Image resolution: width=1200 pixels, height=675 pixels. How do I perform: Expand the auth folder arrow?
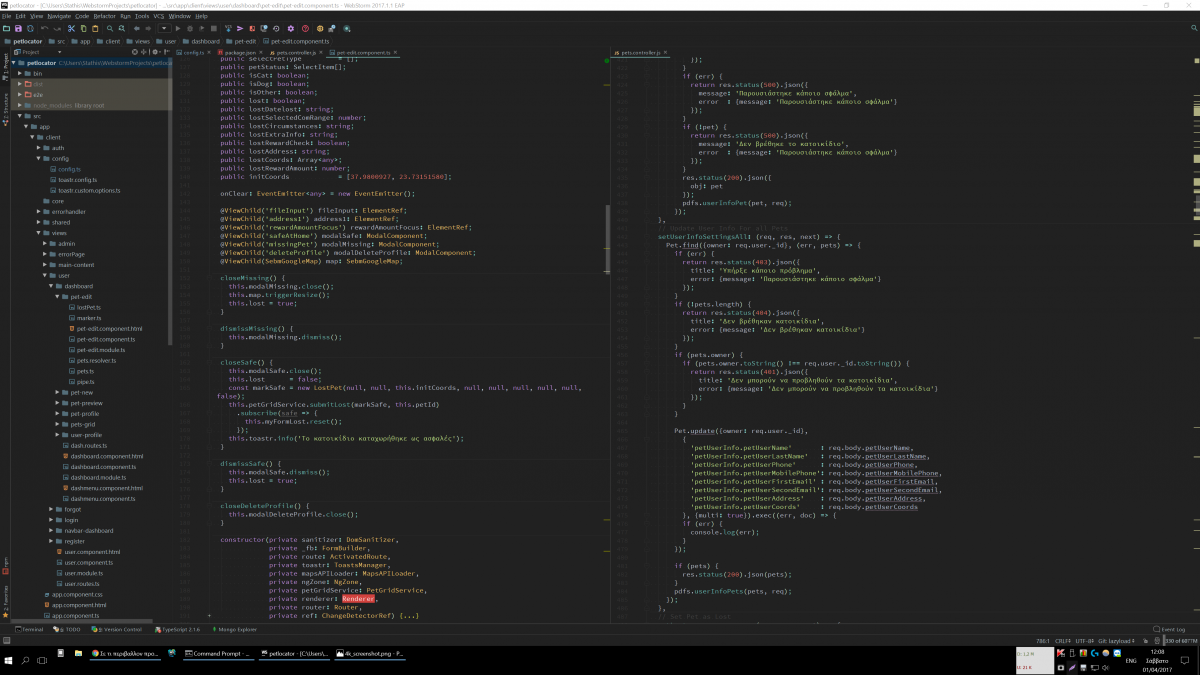coord(39,148)
